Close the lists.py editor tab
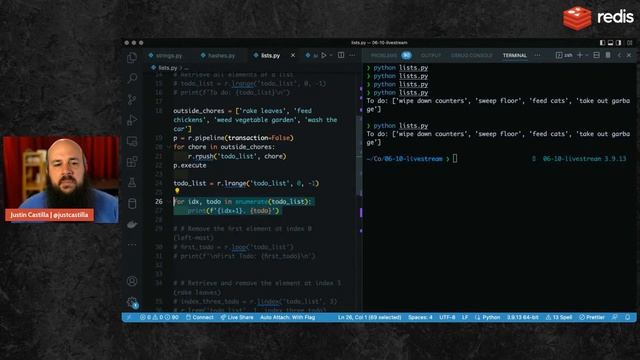This screenshot has height=360, width=640. point(293,55)
